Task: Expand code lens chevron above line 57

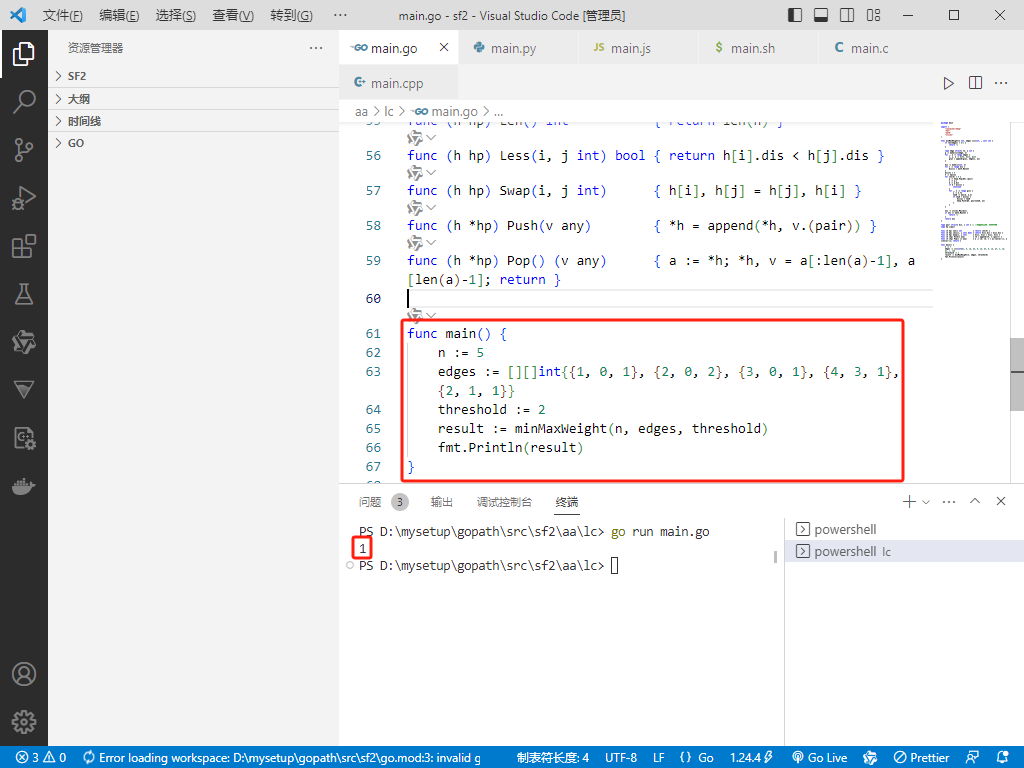Action: tap(431, 172)
